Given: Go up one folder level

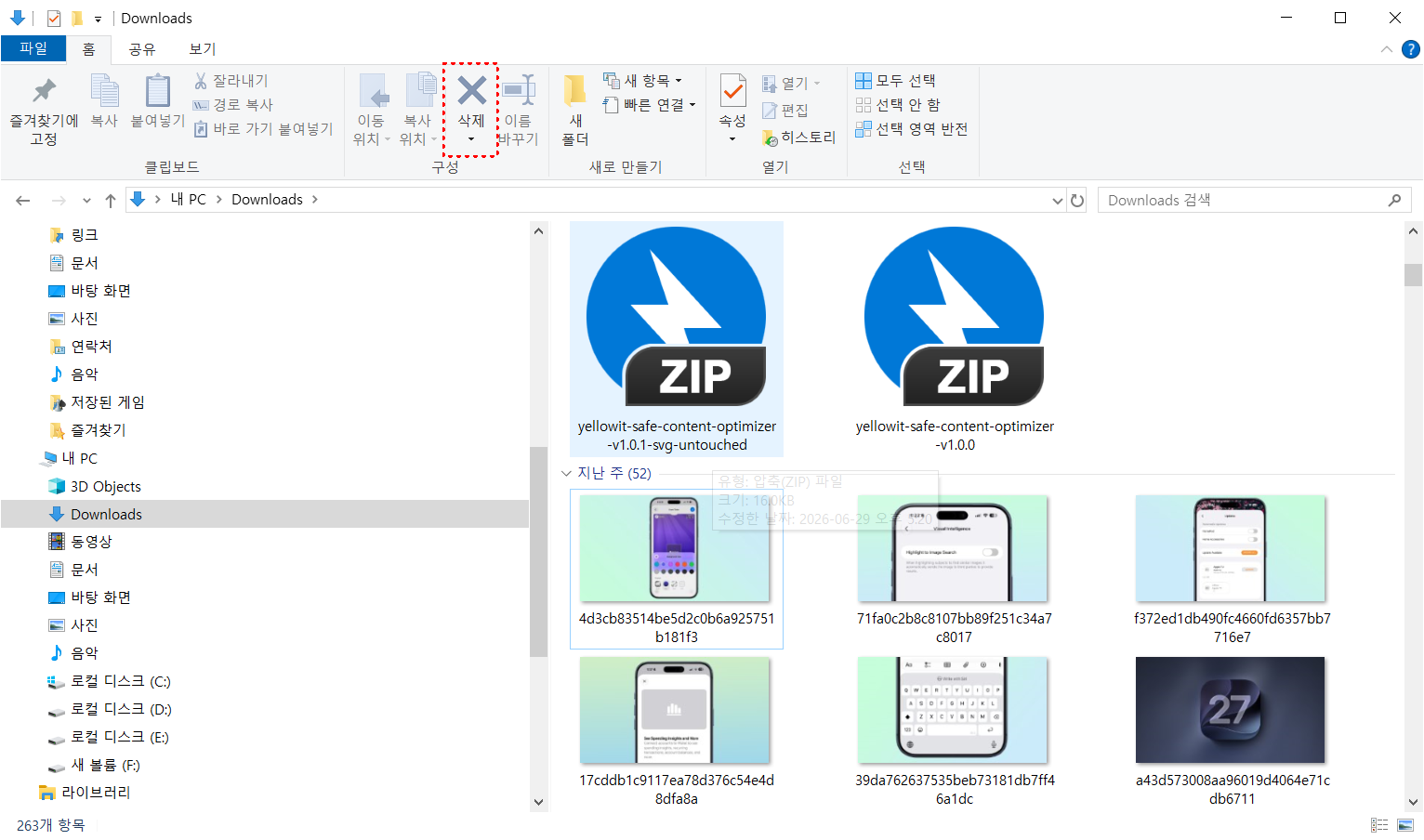Looking at the screenshot, I should [111, 200].
